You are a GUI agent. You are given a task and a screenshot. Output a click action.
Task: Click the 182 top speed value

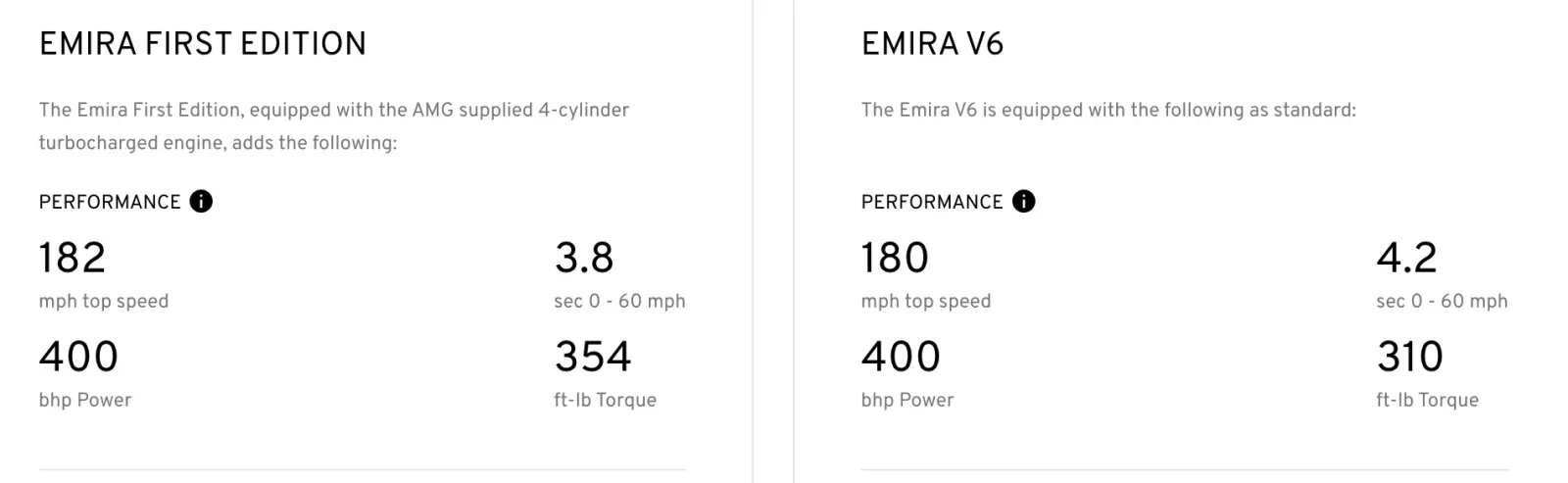73,259
